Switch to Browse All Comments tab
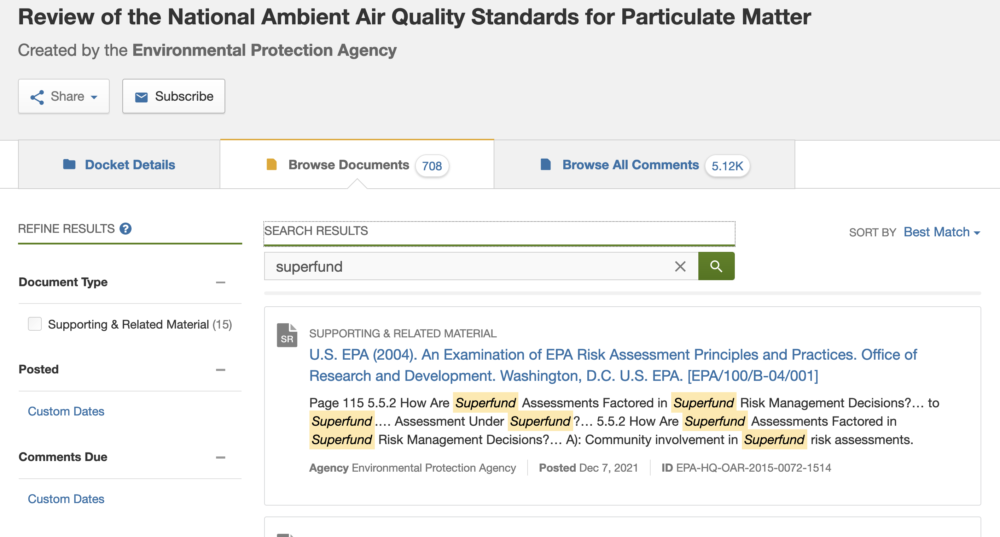Screen dimensions: 1000x537 tap(644, 165)
